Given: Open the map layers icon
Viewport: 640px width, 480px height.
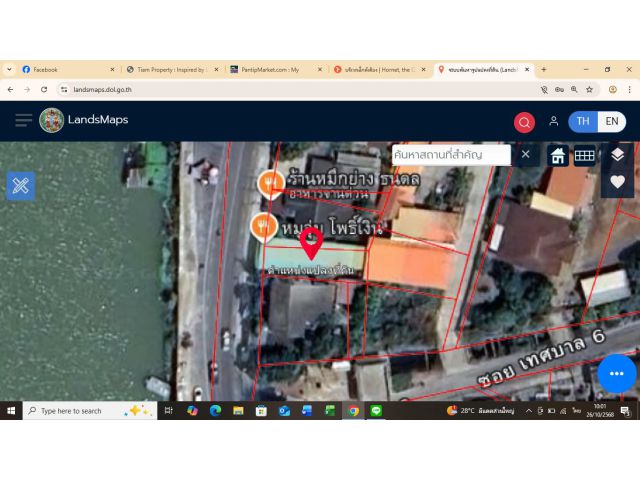Looking at the screenshot, I should pyautogui.click(x=617, y=155).
